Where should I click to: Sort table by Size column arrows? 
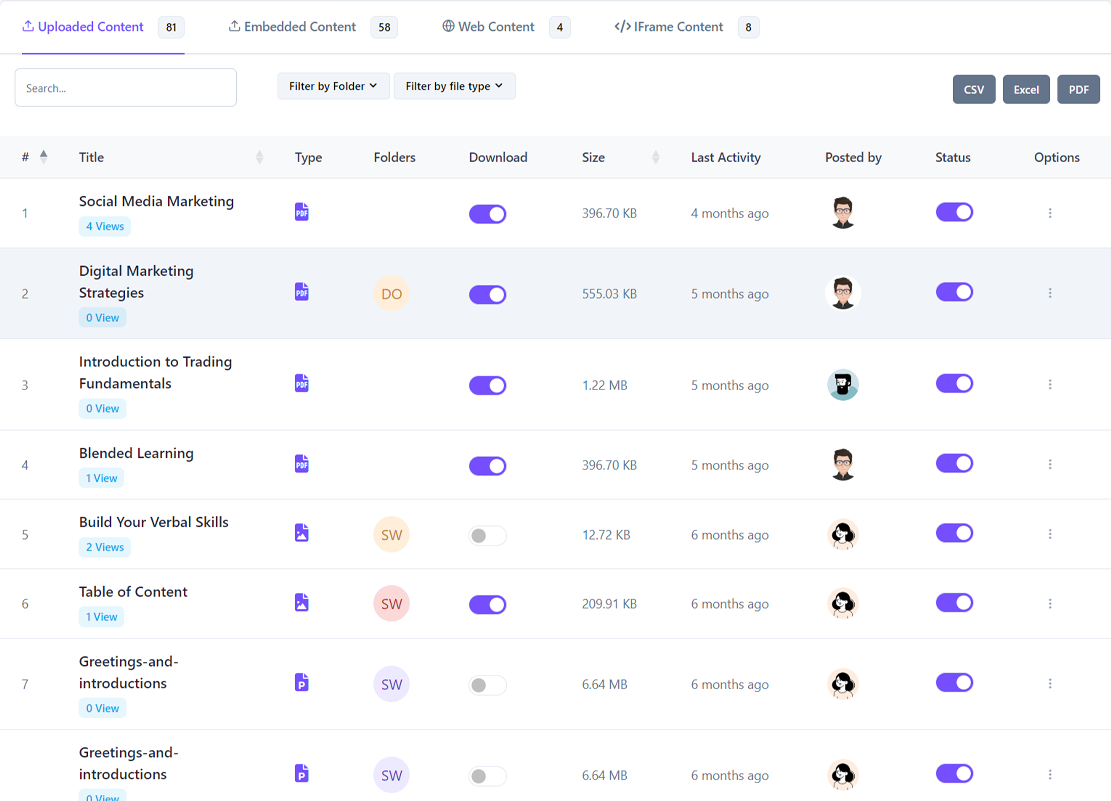pos(656,157)
